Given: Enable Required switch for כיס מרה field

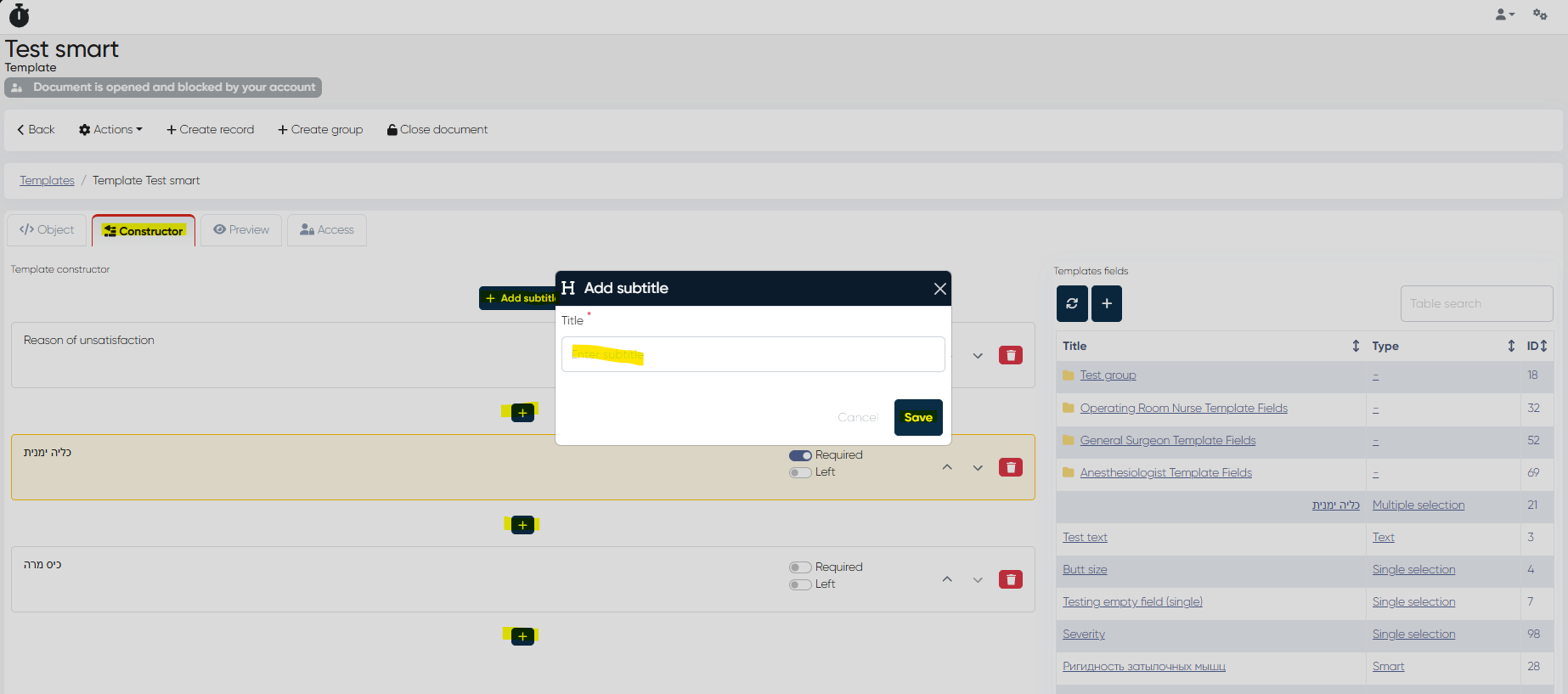Looking at the screenshot, I should 800,567.
